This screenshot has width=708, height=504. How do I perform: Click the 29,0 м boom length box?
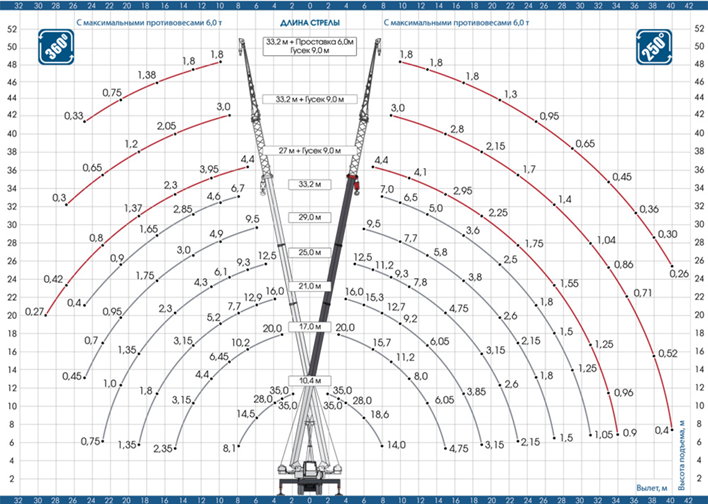(x=310, y=218)
